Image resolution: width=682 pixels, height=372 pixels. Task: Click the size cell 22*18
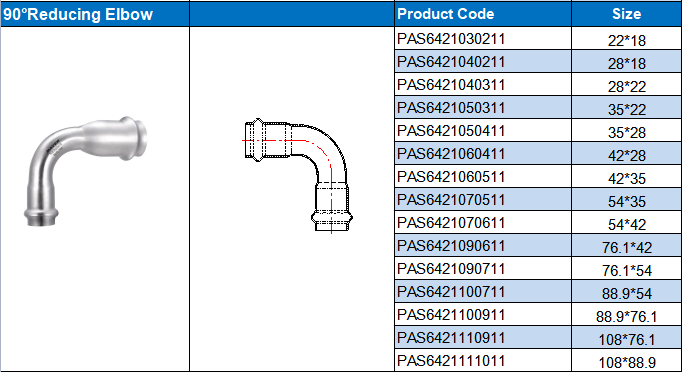click(626, 39)
